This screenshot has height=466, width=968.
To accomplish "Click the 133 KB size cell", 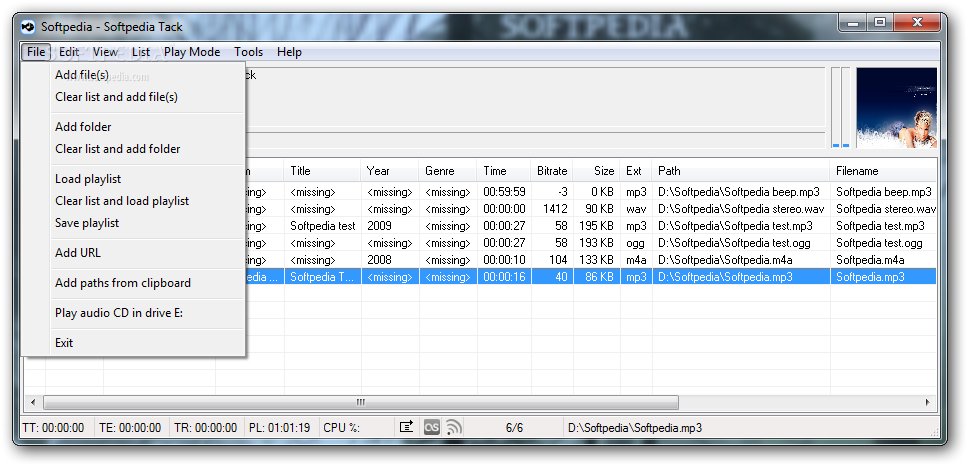I will point(596,260).
